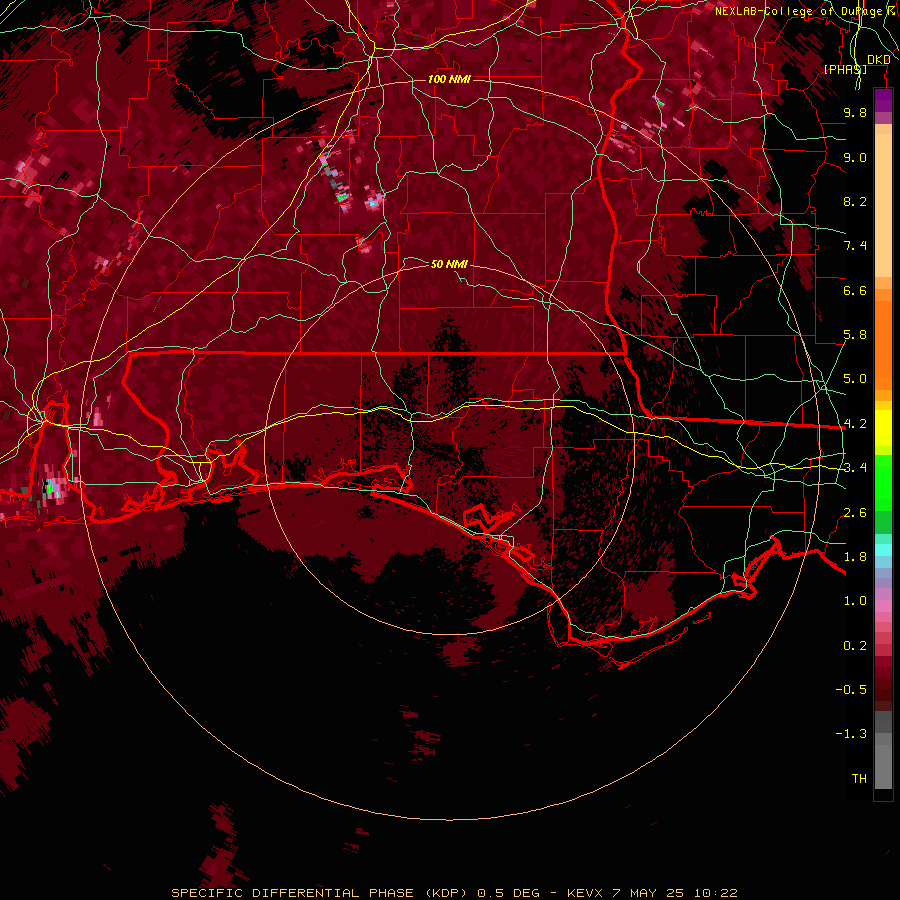Click the 9.8 legend value
900x900 pixels.
coord(855,112)
